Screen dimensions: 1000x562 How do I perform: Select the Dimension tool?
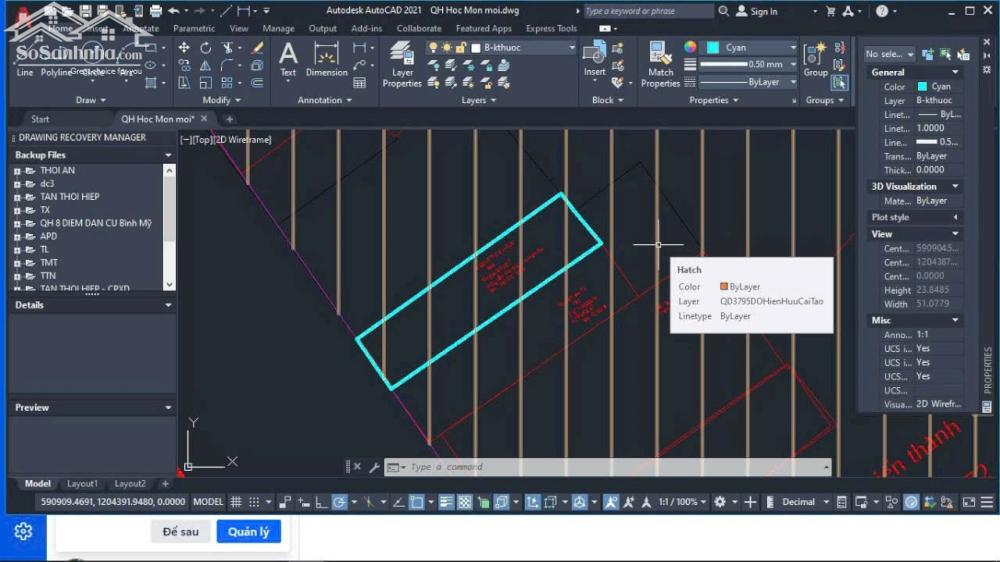[326, 59]
